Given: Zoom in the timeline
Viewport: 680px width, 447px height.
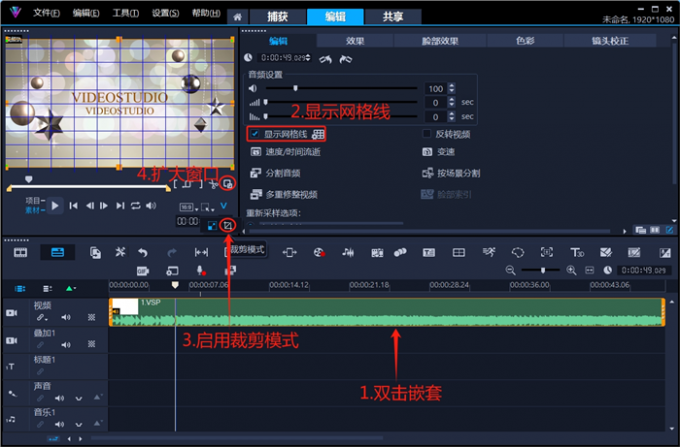Looking at the screenshot, I should point(571,271).
